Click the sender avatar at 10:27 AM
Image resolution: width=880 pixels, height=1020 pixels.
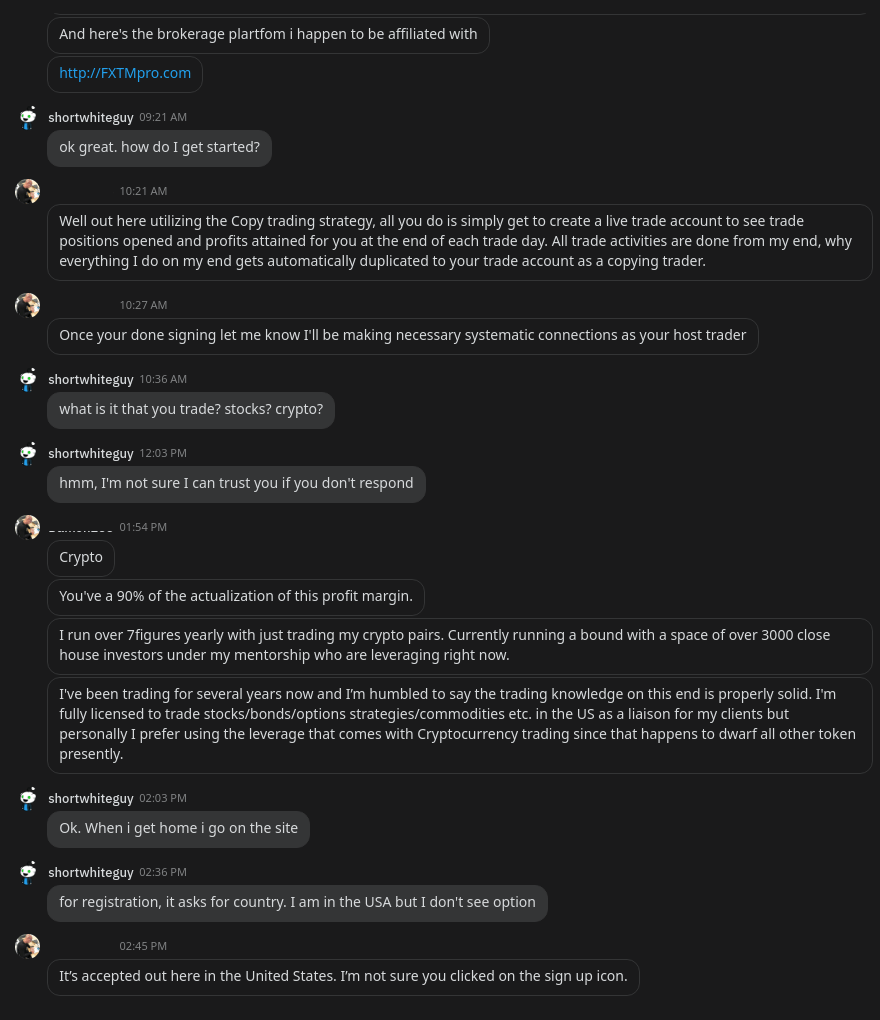tap(28, 305)
